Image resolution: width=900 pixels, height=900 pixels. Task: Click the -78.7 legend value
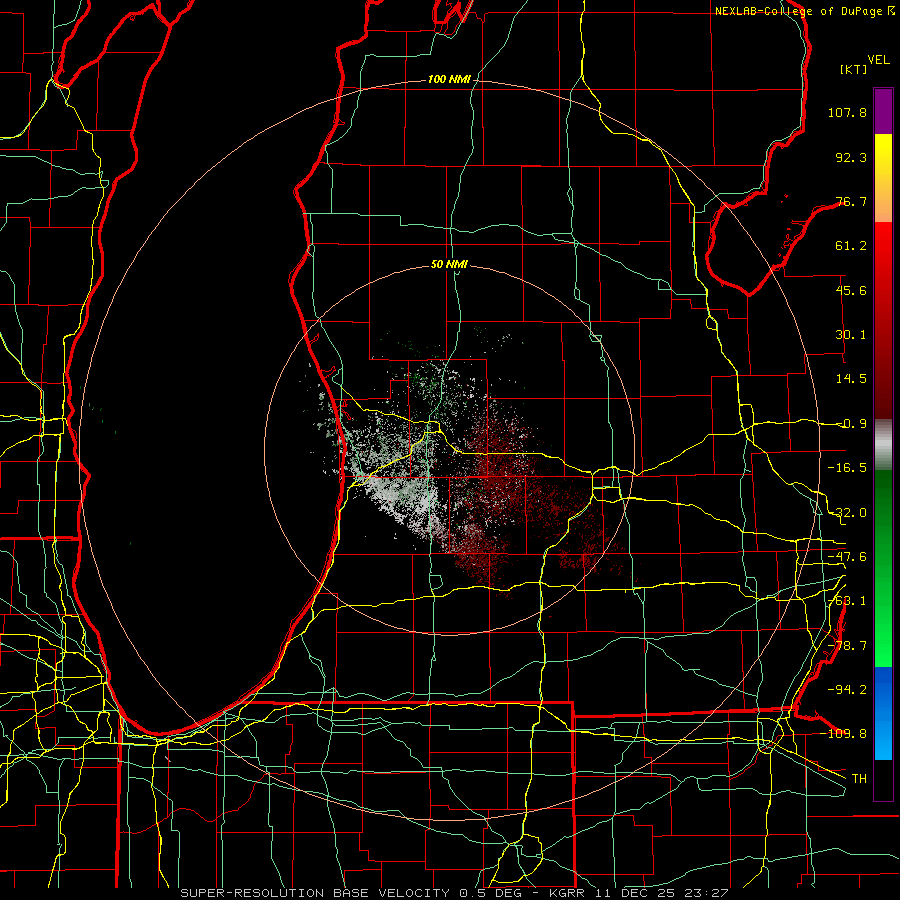(x=847, y=646)
